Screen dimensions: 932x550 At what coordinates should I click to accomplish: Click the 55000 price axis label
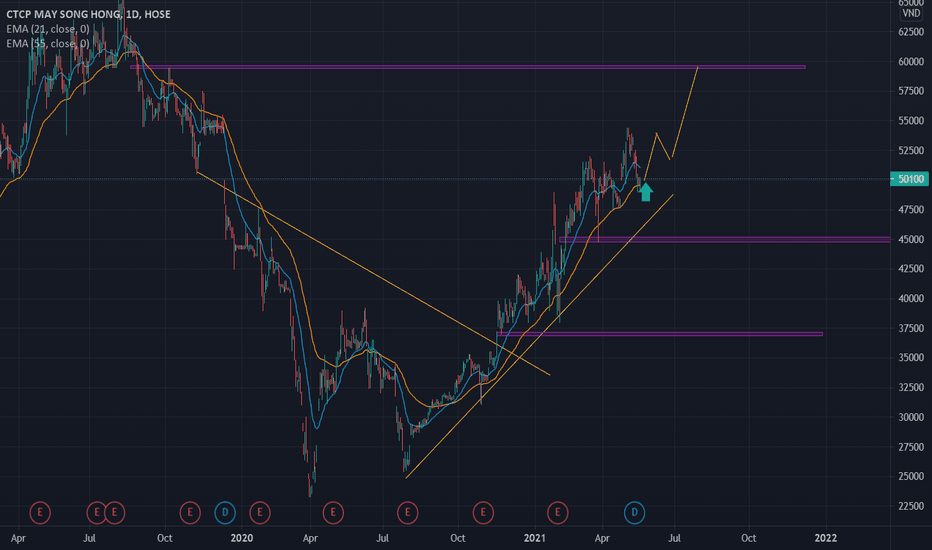(911, 121)
